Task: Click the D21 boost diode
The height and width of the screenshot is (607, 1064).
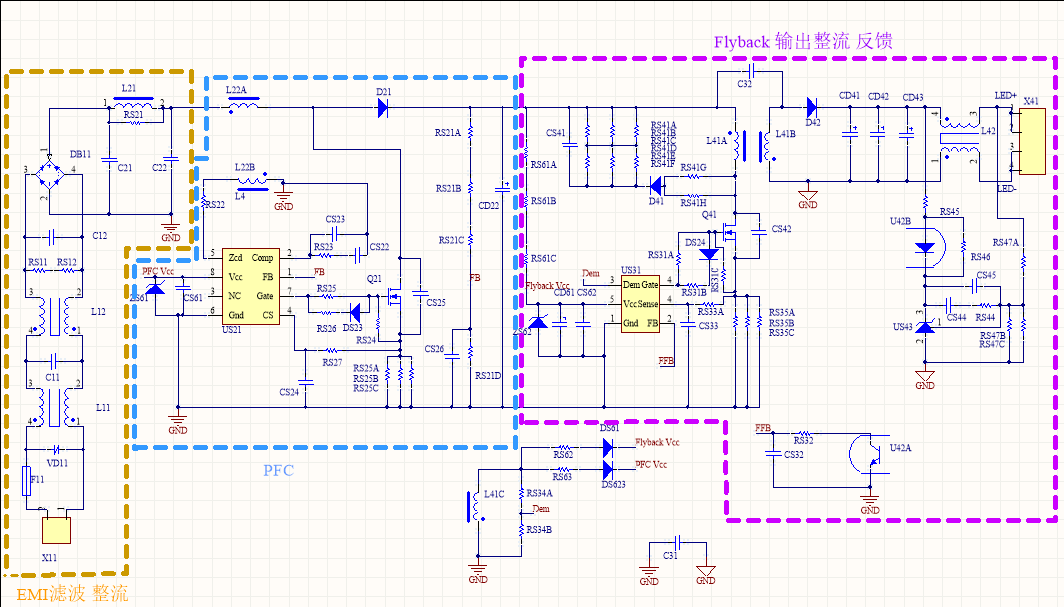Action: (x=383, y=108)
